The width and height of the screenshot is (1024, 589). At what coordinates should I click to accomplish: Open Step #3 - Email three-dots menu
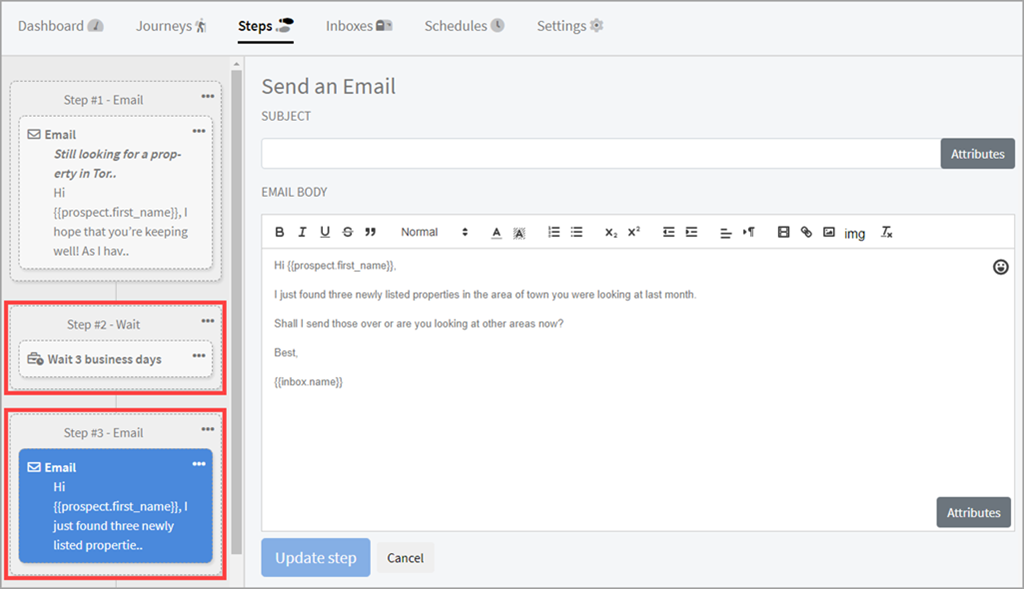tap(207, 430)
